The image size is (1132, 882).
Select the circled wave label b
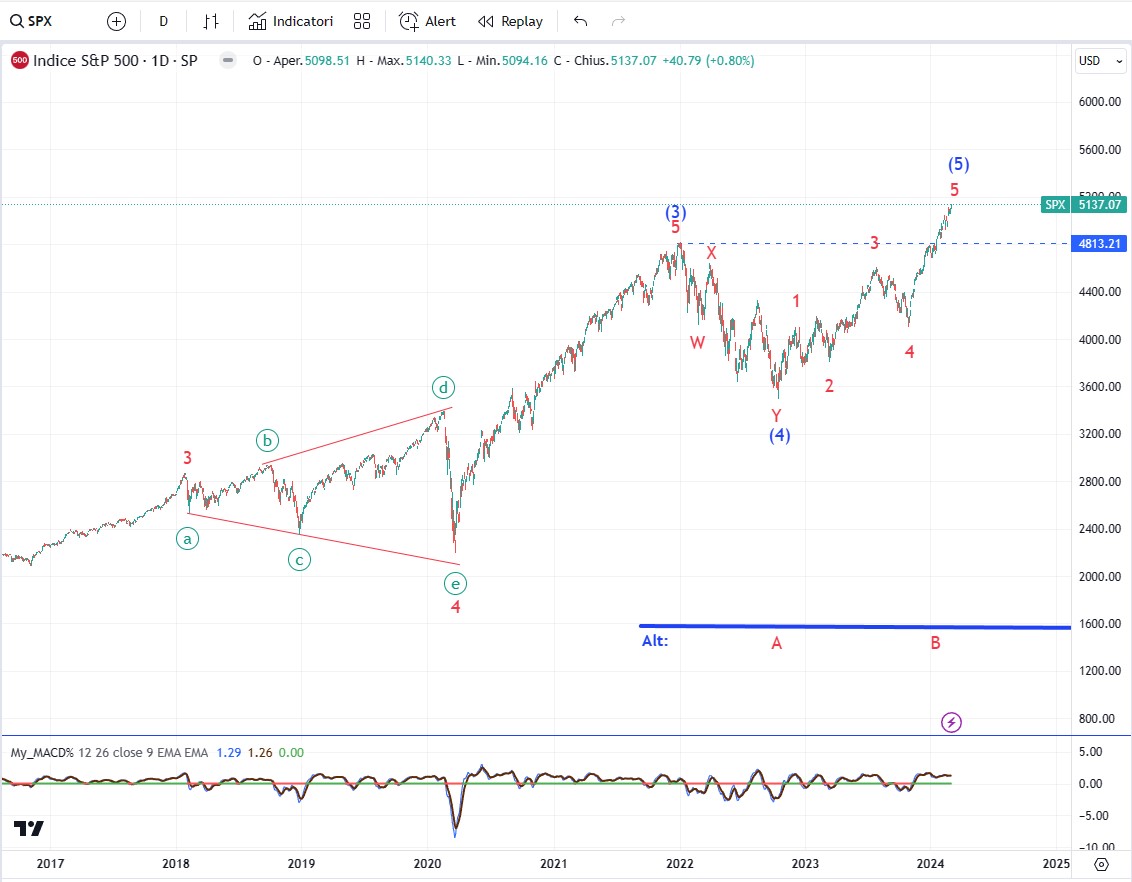pyautogui.click(x=267, y=440)
